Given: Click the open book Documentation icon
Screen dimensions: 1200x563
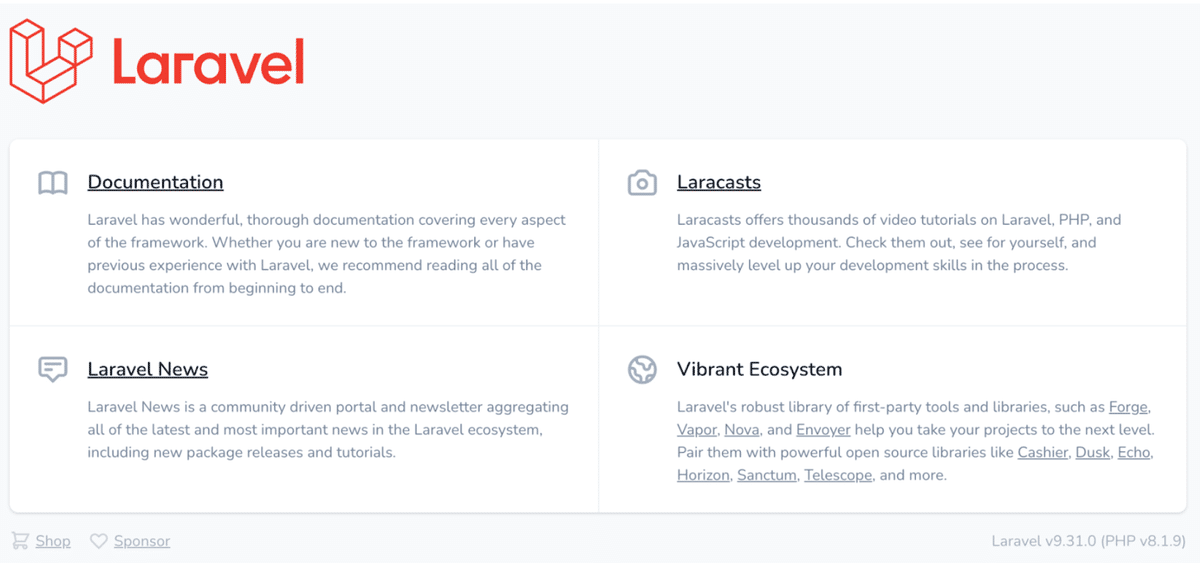Looking at the screenshot, I should (53, 183).
